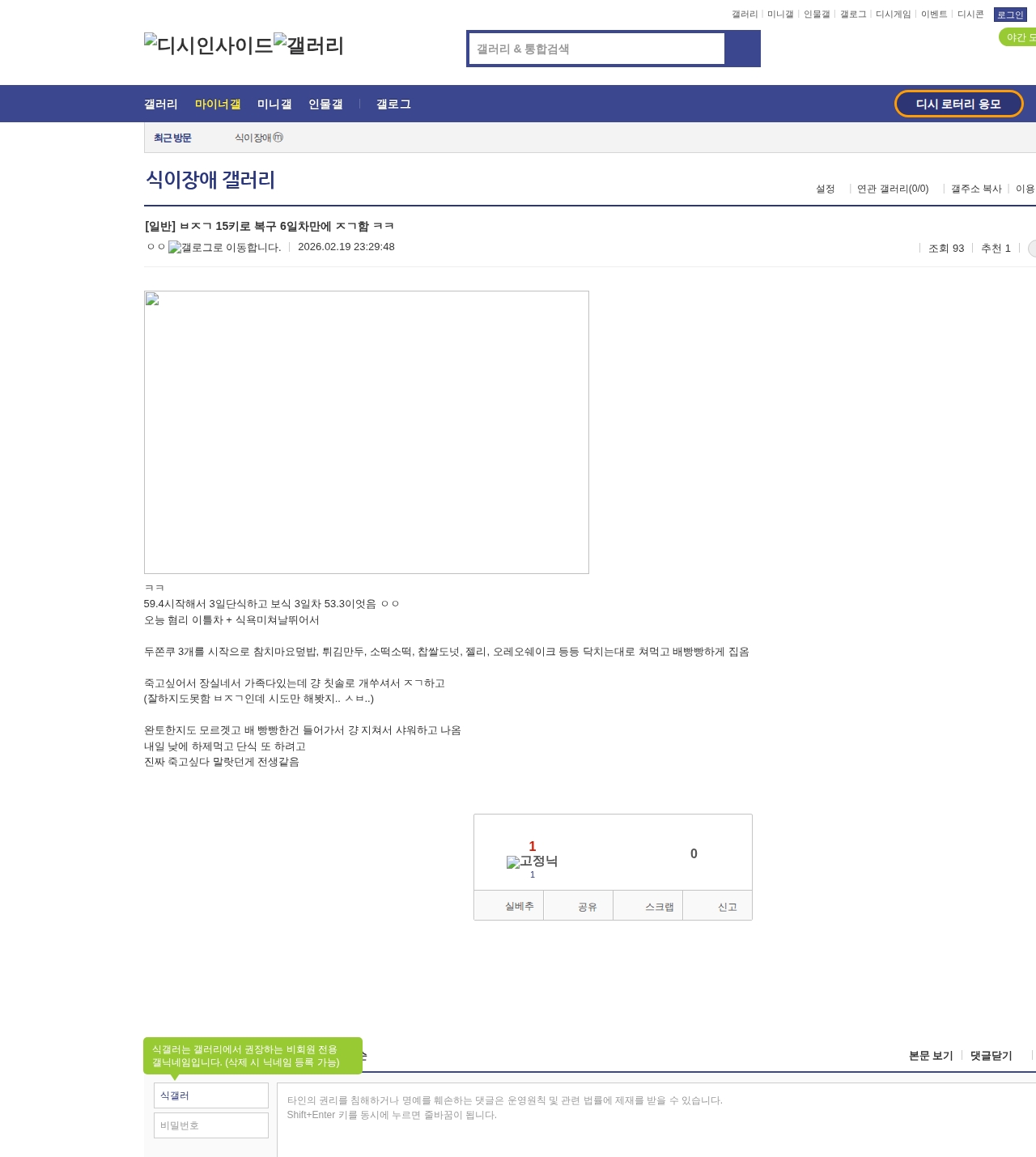Open author's 갤로그 via the small icon
The image size is (1036, 1157).
(x=175, y=248)
